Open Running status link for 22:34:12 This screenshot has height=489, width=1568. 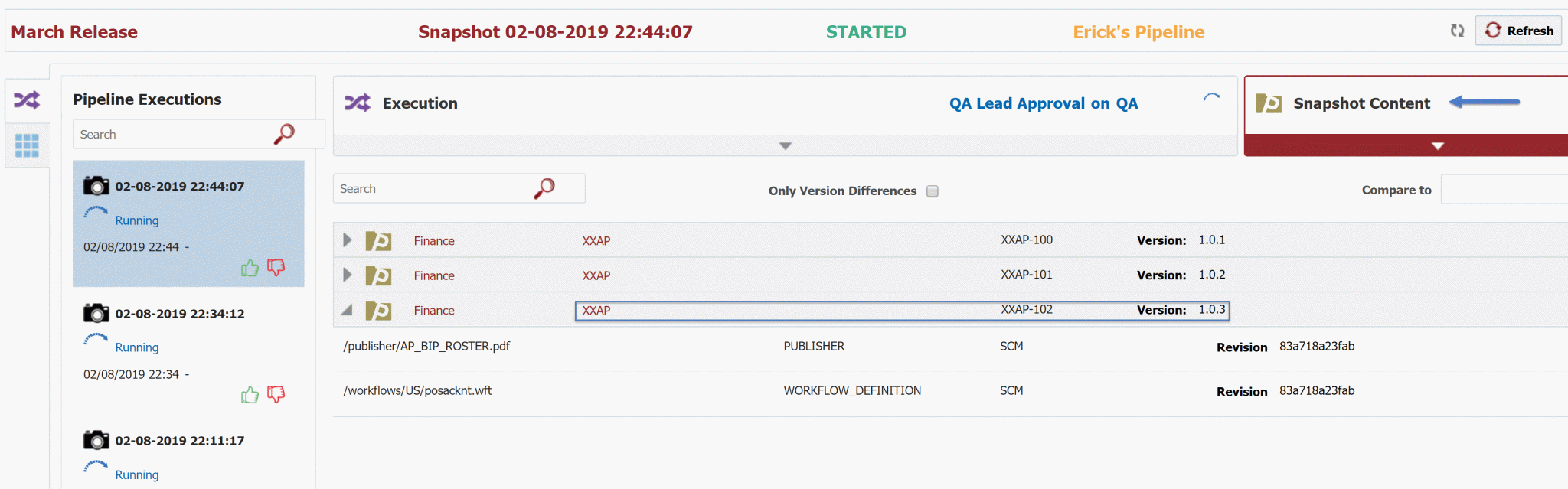(137, 347)
